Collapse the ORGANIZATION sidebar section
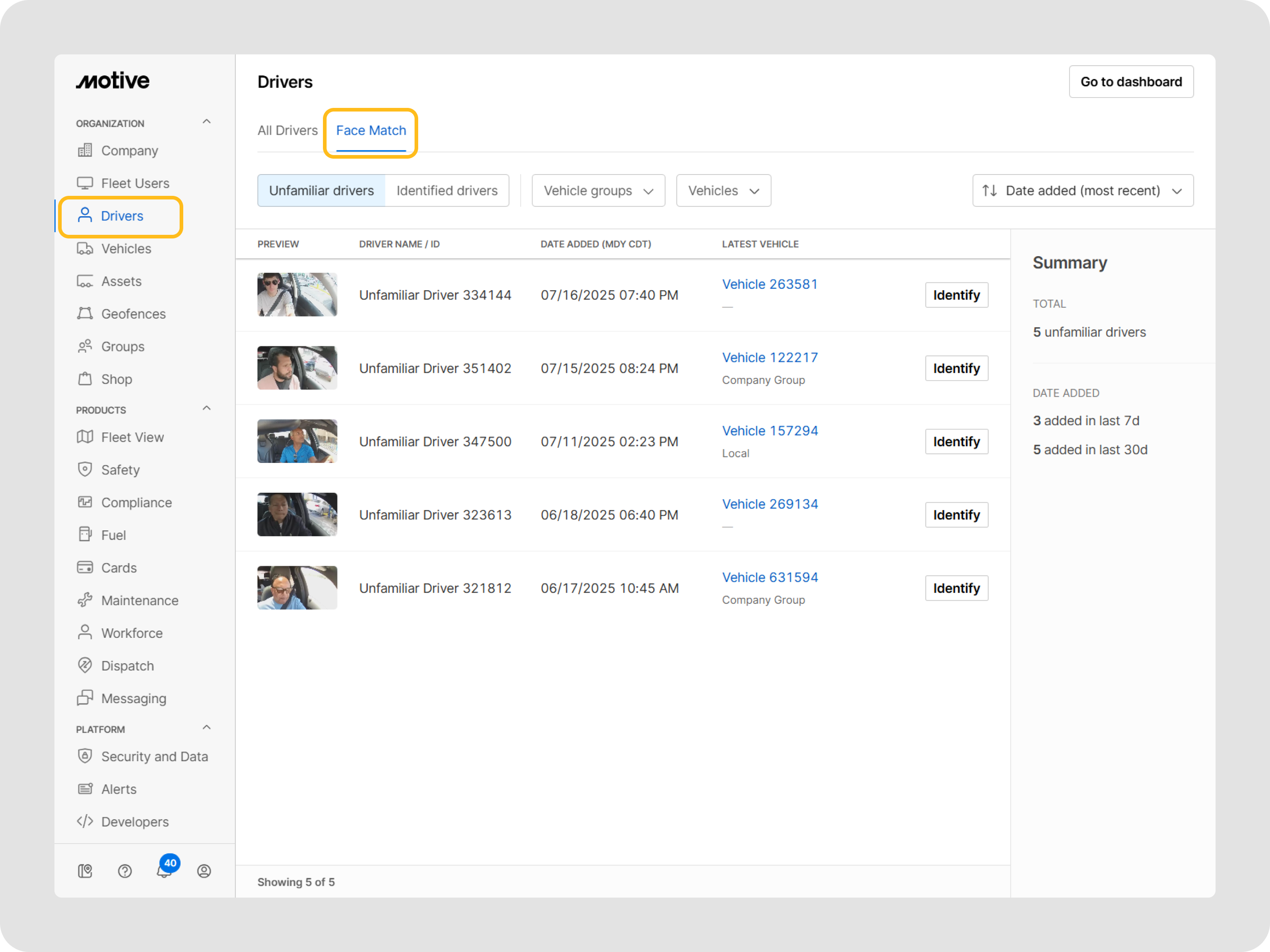The height and width of the screenshot is (952, 1270). coord(207,121)
